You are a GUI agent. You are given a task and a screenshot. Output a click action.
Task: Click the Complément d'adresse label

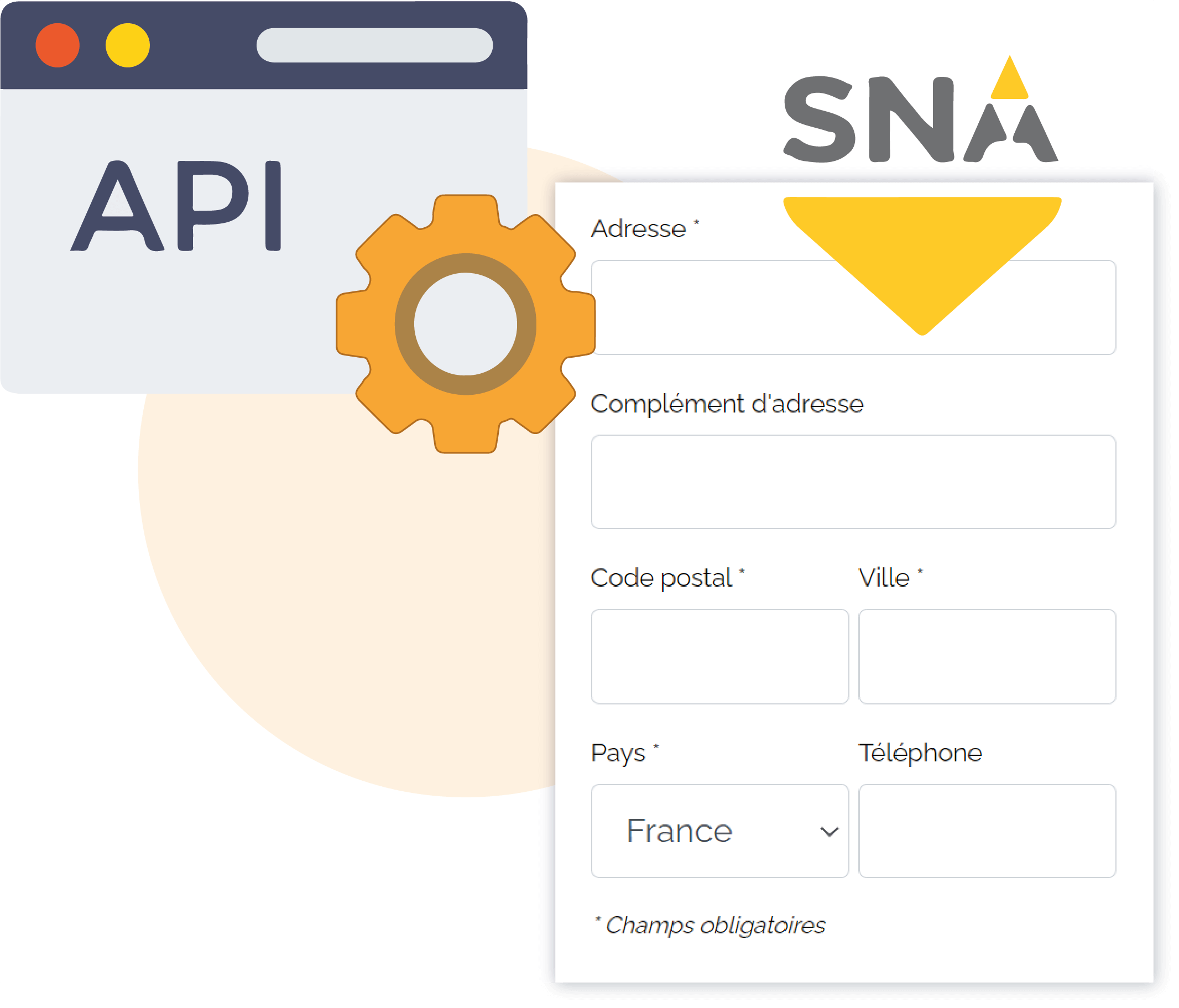pyautogui.click(x=727, y=404)
